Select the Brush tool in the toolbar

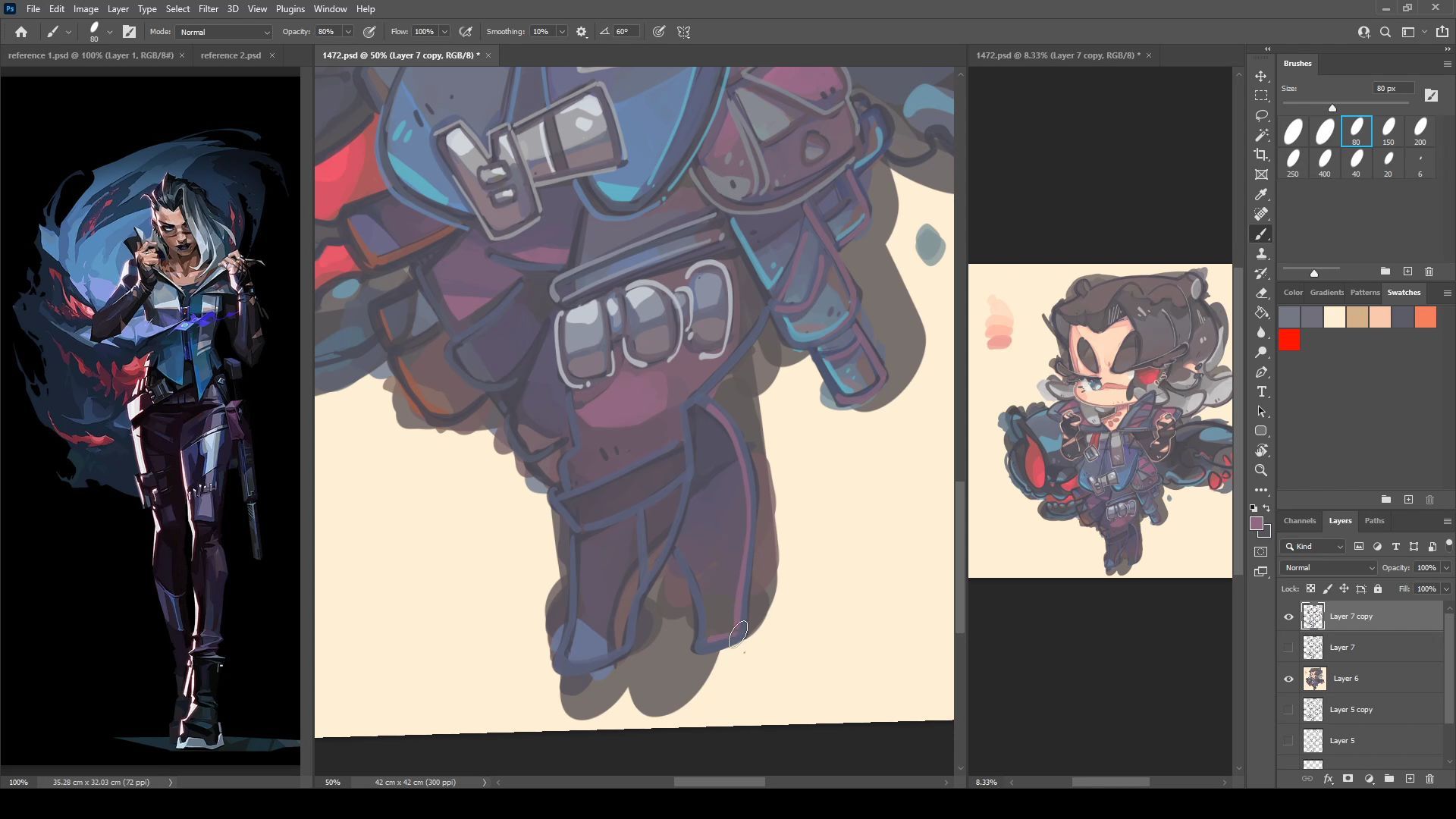pyautogui.click(x=1261, y=234)
